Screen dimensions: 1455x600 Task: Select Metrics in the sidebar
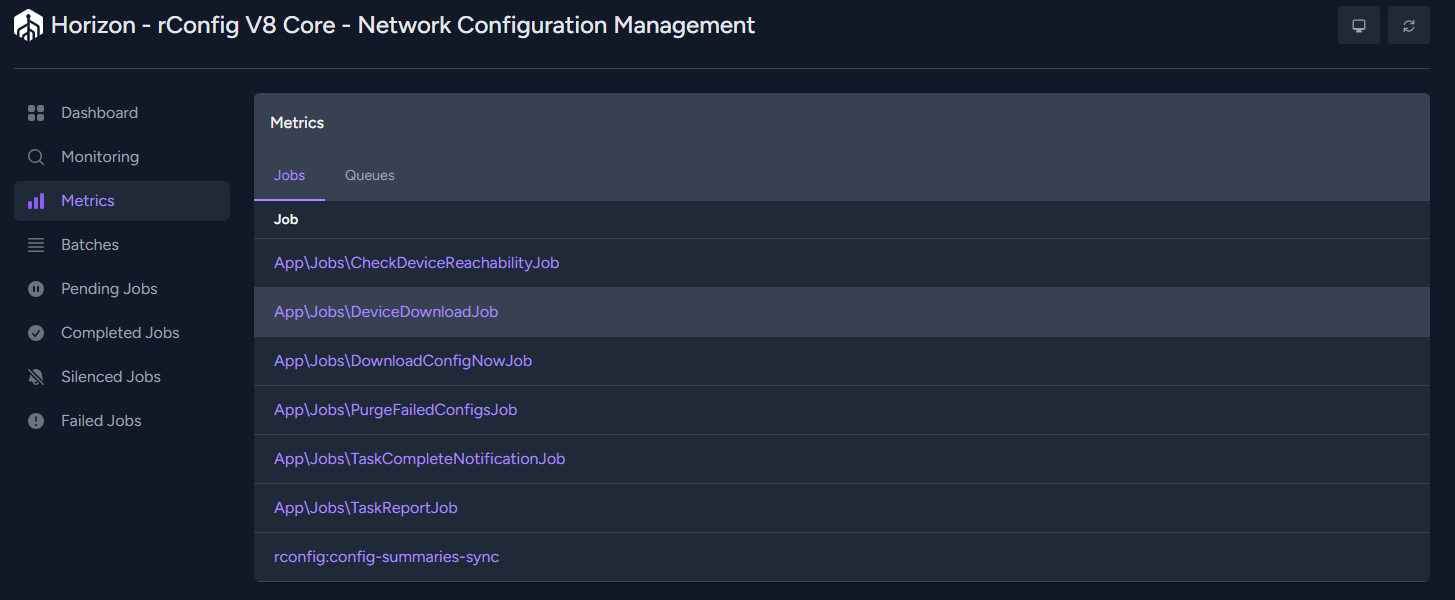[x=122, y=201]
